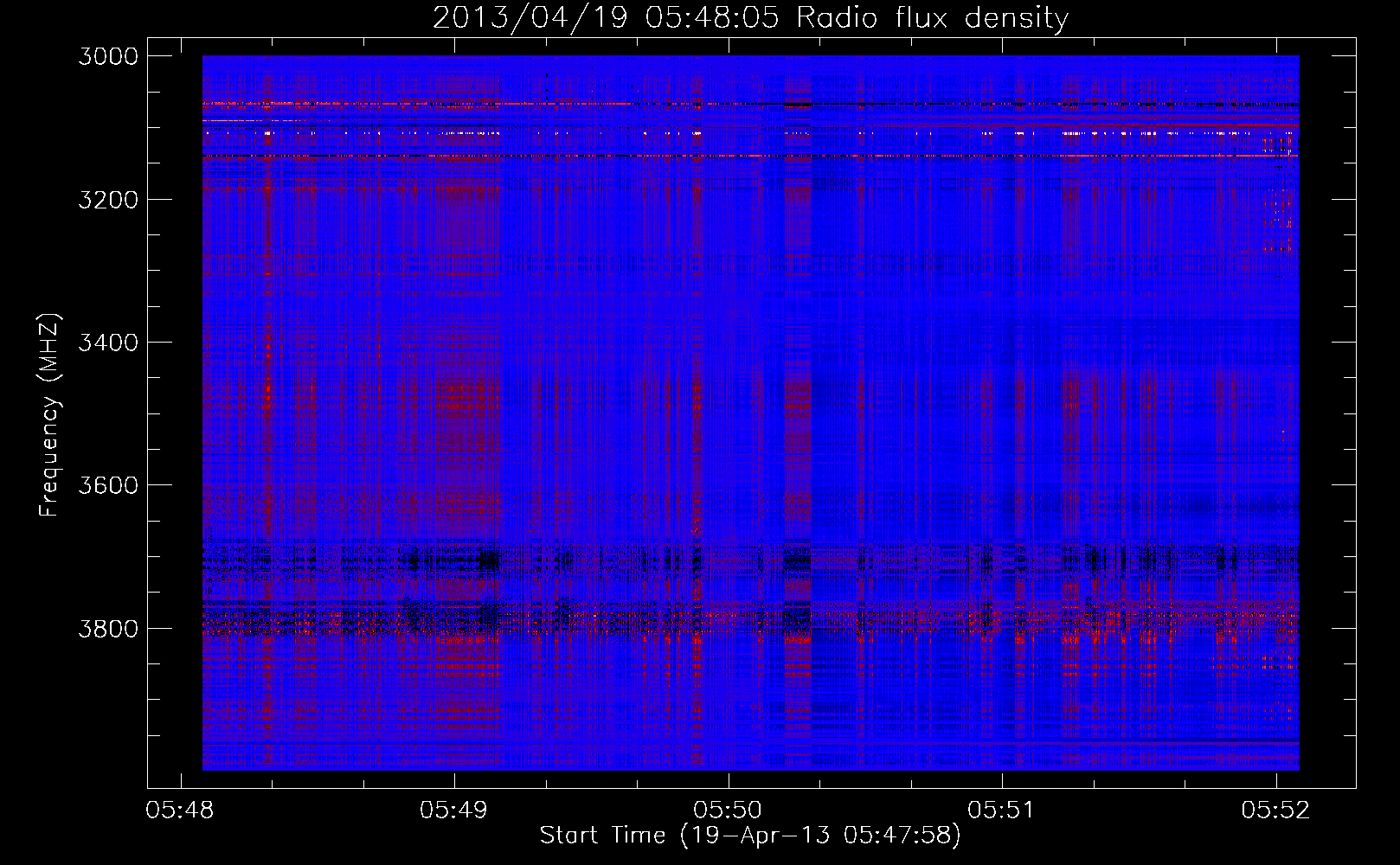Click the 'Start Time (19-Apr-13 05:47:58)' axis title
The image size is (1400, 865).
pyautogui.click(x=750, y=836)
